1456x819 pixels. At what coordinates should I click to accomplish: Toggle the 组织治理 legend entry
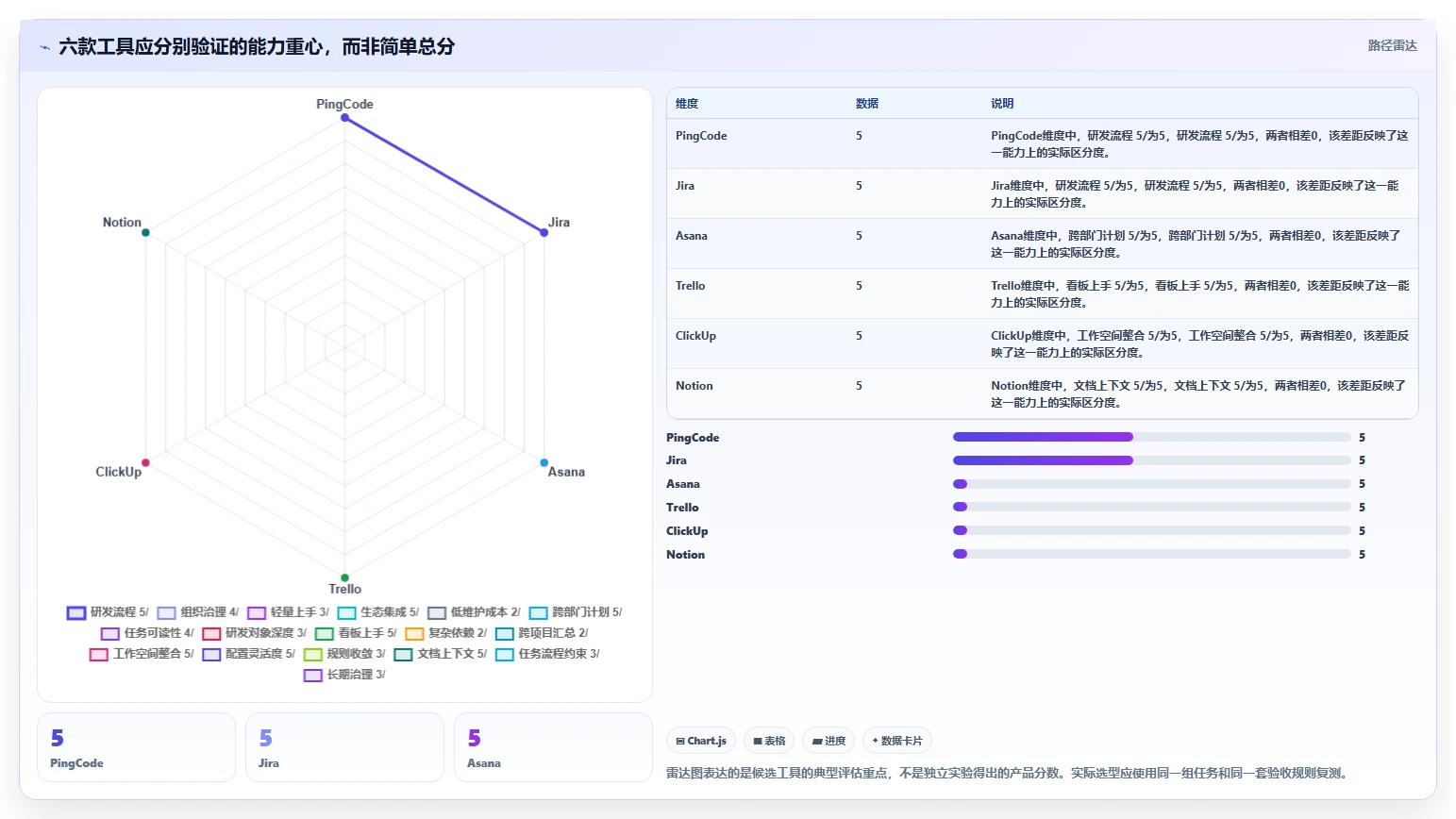(x=198, y=612)
